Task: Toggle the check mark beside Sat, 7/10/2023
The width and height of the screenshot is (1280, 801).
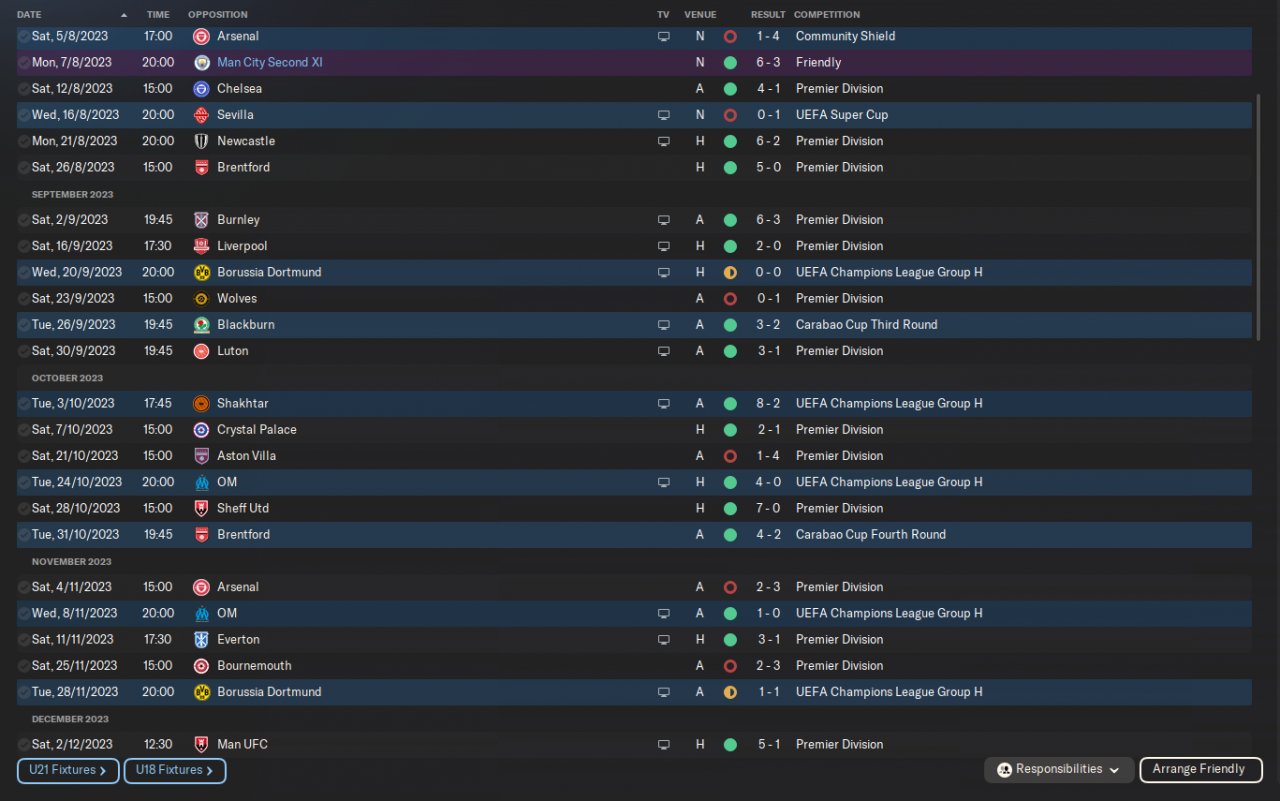Action: (24, 429)
